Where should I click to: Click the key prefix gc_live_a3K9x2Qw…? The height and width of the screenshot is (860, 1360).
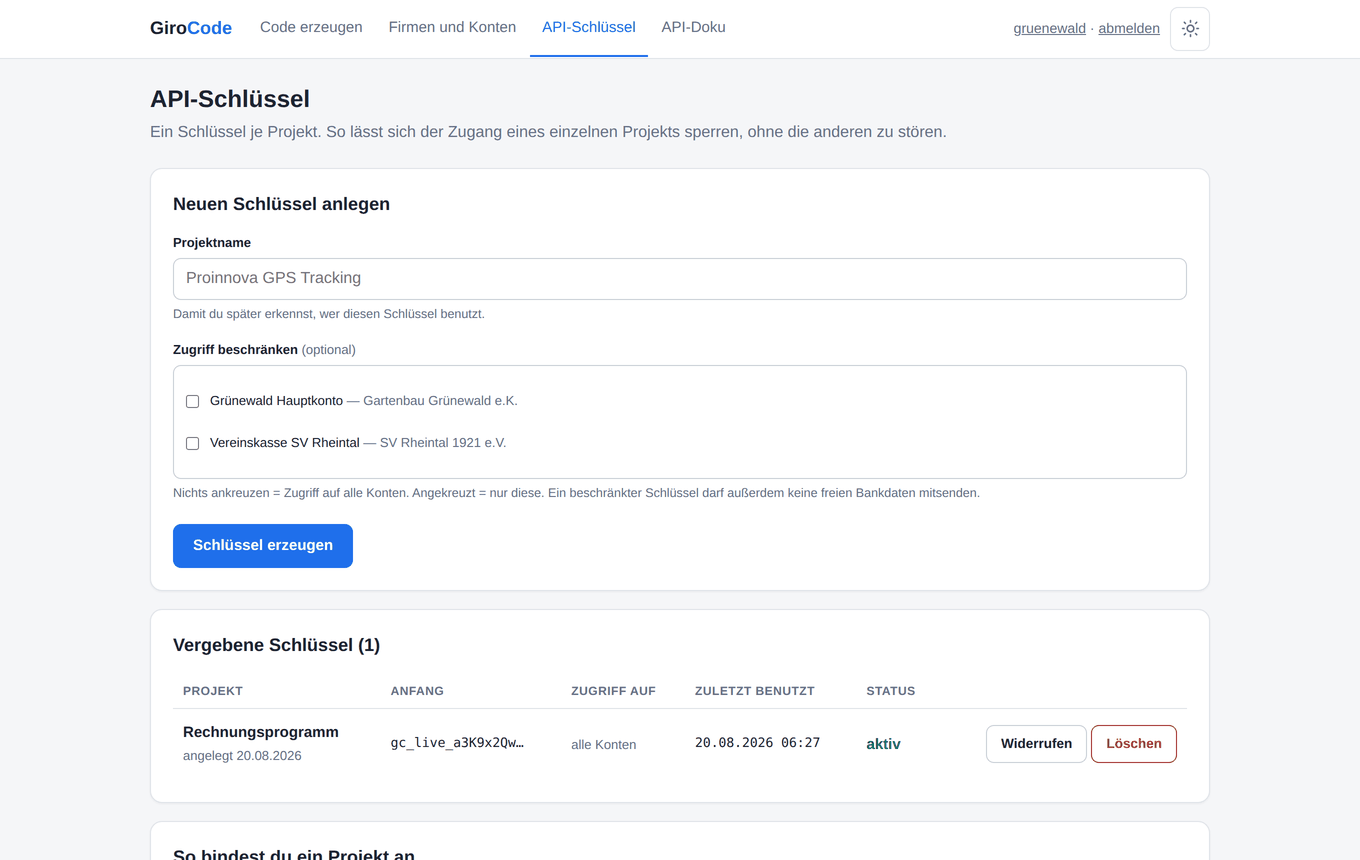click(457, 743)
